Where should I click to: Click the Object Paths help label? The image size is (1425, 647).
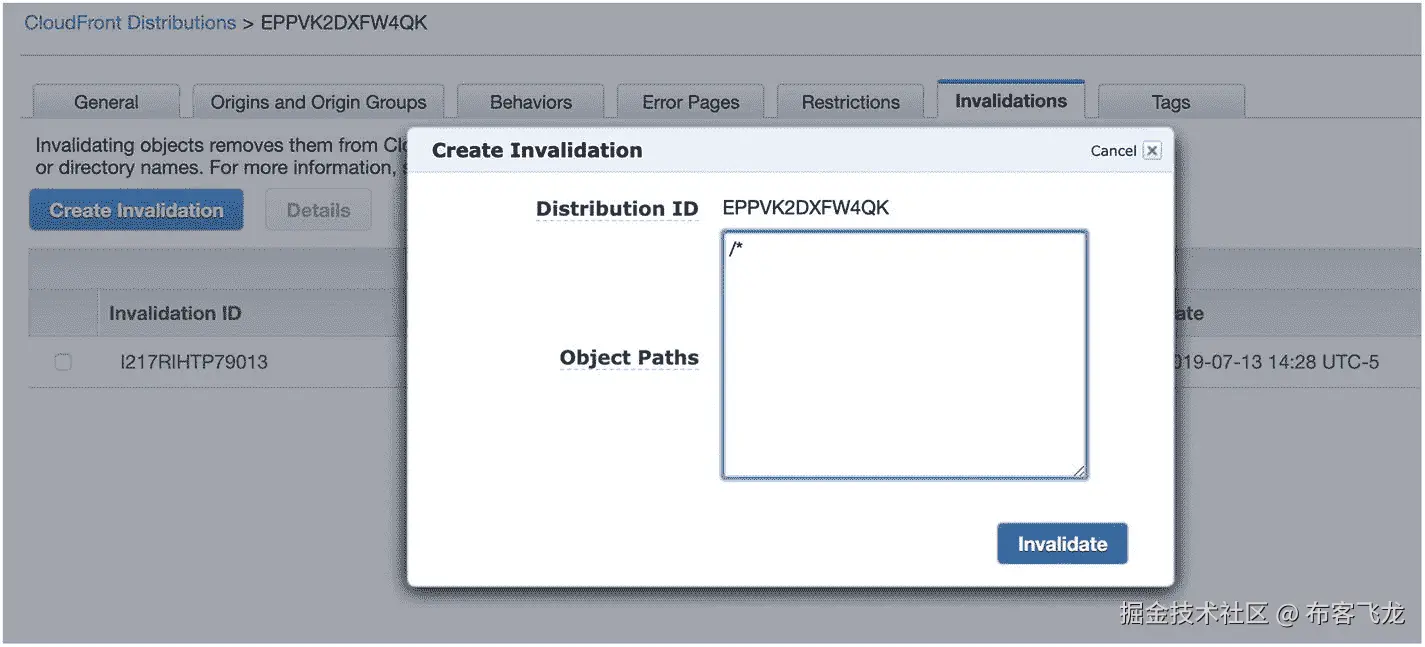click(629, 358)
